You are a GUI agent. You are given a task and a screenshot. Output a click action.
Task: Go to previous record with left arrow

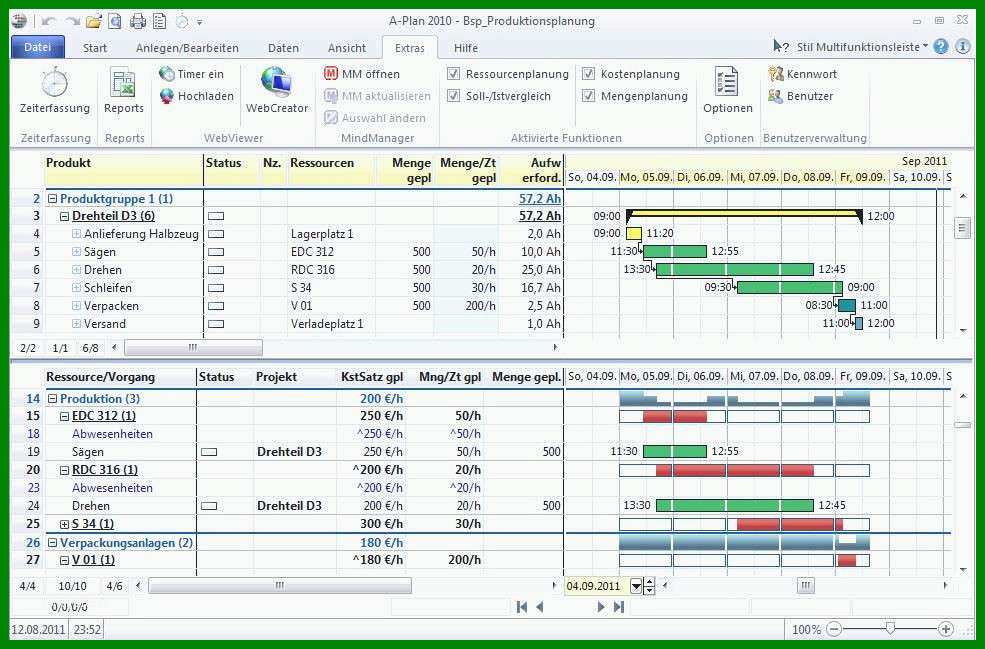click(540, 607)
